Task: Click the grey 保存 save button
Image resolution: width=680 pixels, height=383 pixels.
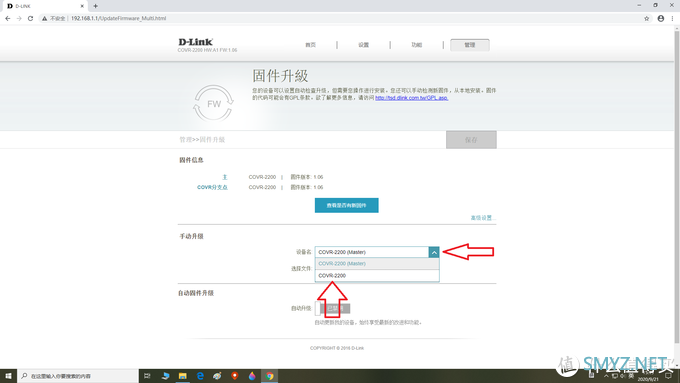Action: pos(471,140)
